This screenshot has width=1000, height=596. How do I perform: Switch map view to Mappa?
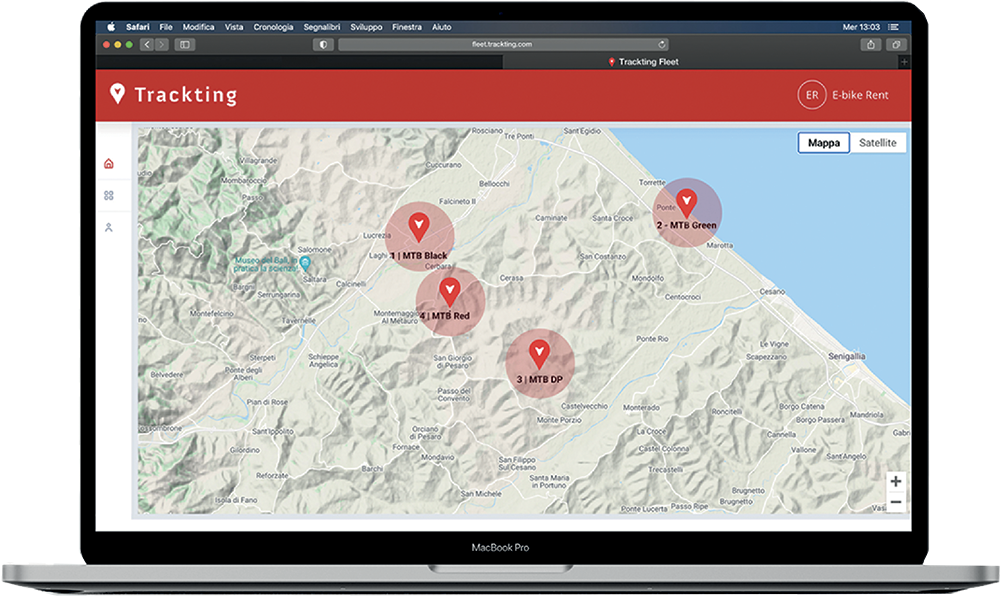tap(823, 143)
